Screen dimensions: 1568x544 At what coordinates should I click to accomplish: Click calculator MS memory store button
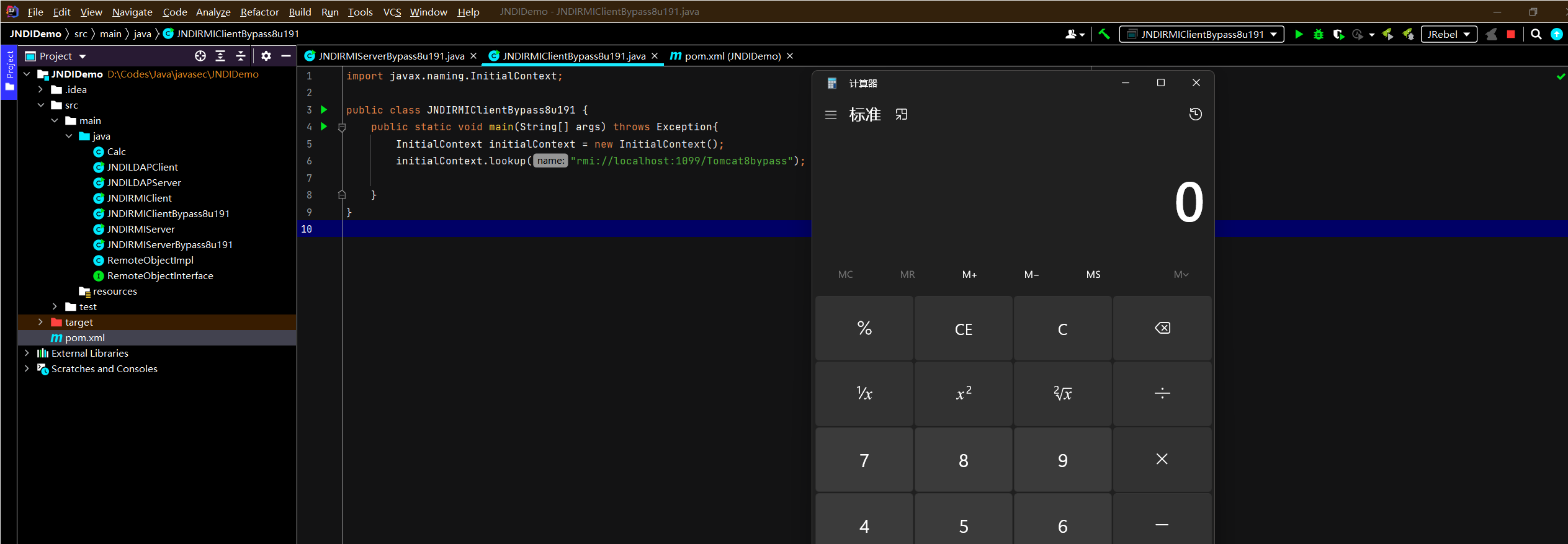coord(1093,274)
